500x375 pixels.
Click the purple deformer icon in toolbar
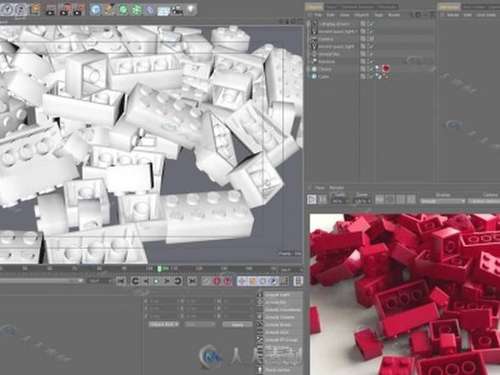coord(150,10)
